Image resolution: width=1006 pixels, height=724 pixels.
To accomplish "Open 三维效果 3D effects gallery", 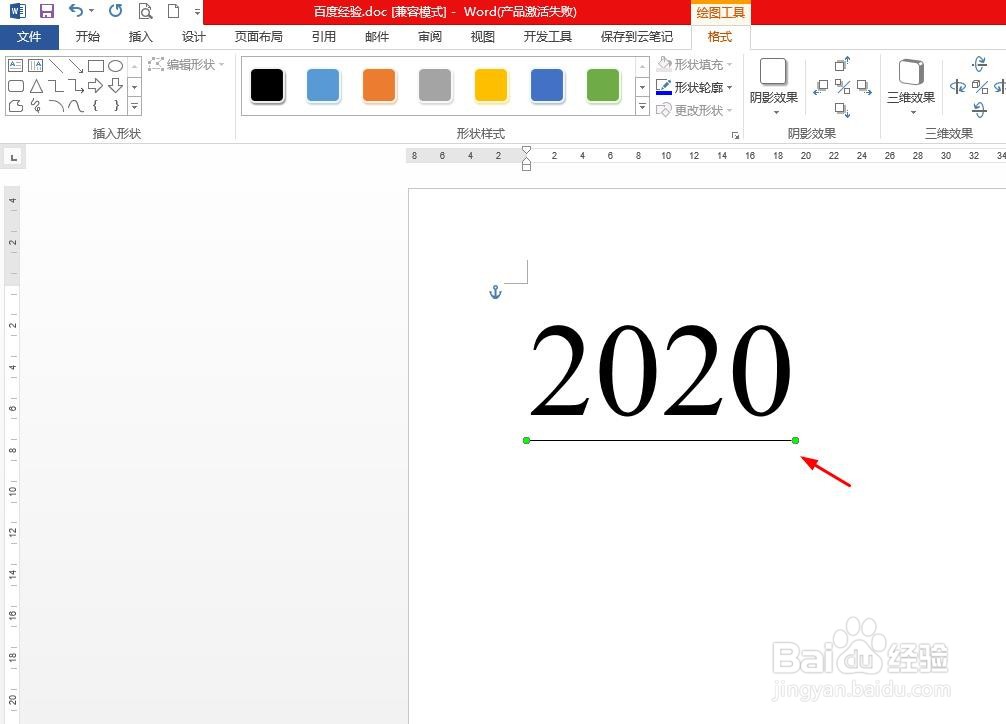I will [x=909, y=85].
